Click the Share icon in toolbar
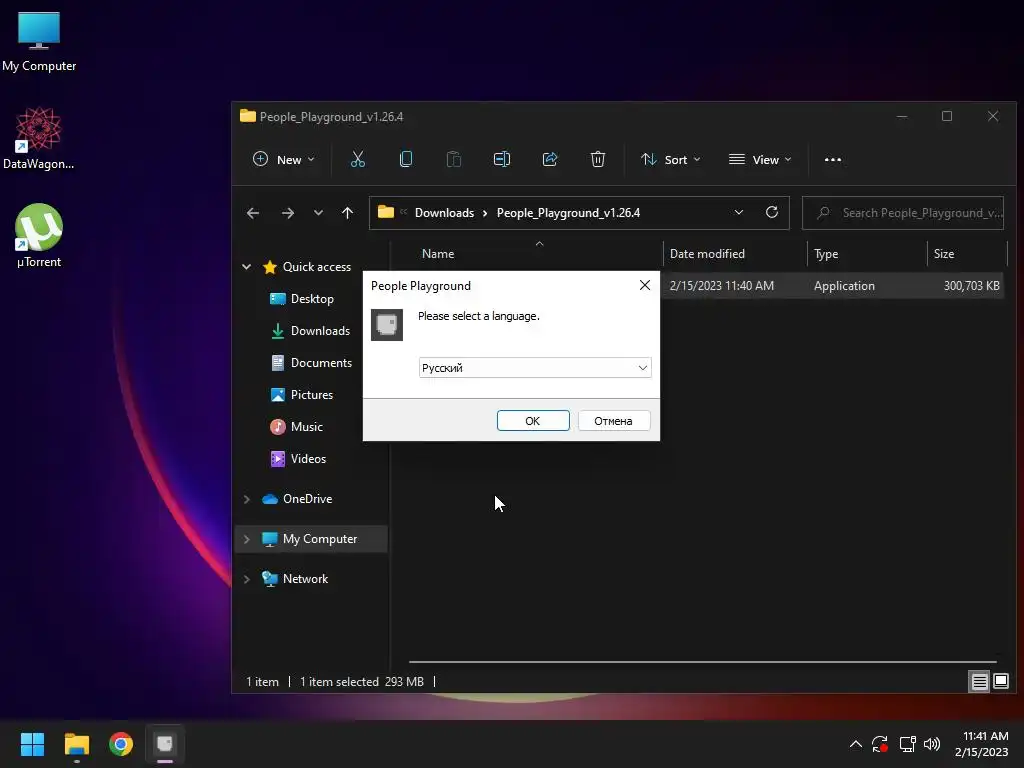 coord(550,159)
